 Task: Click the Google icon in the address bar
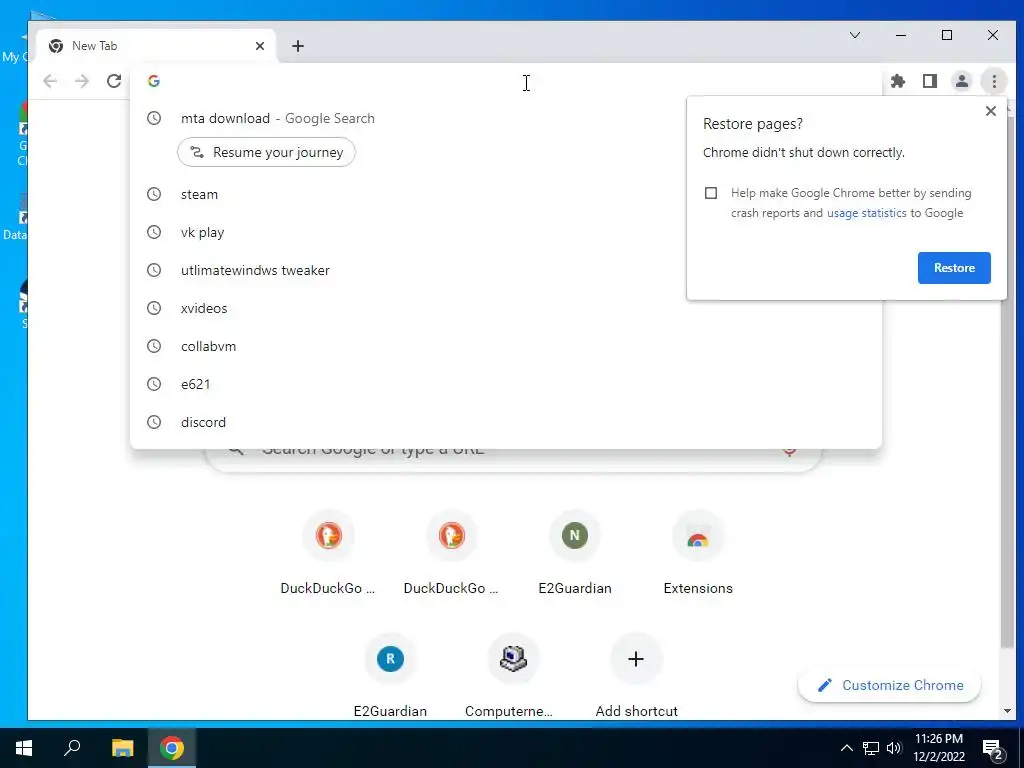tap(154, 81)
